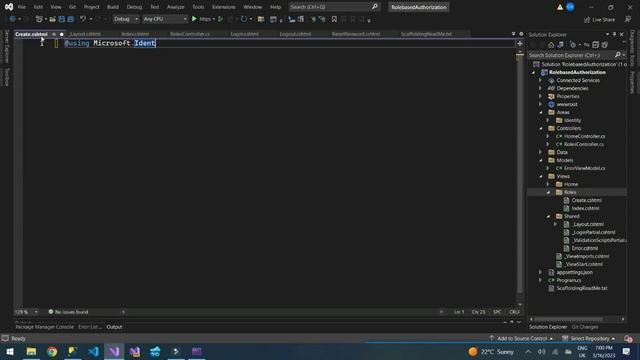Switch to the RolesController.cs tab

pos(190,34)
